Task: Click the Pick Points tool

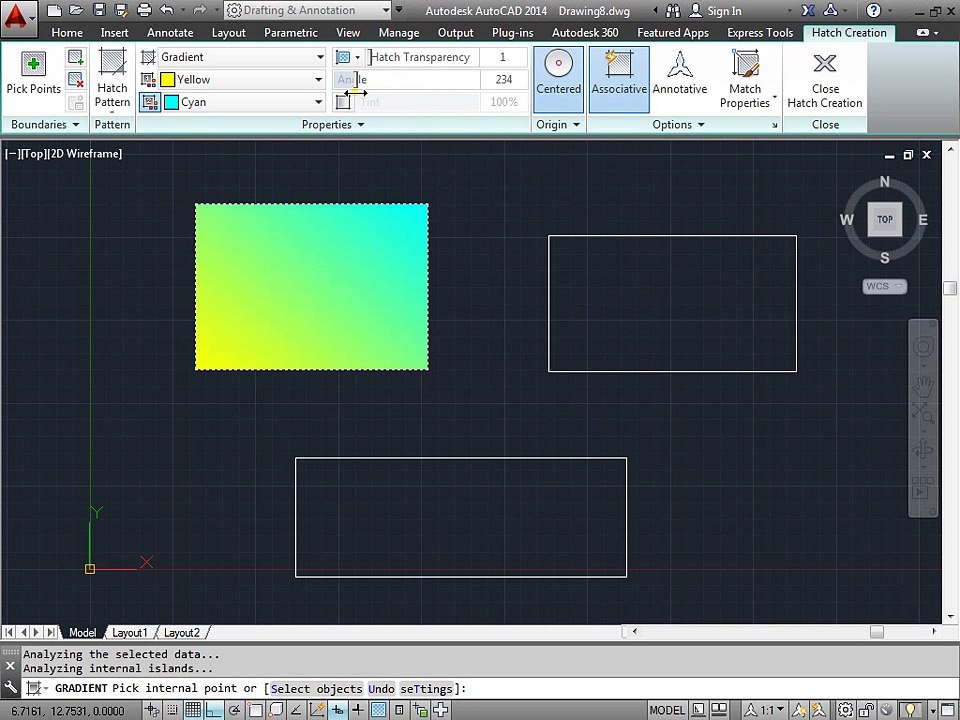Action: (x=34, y=73)
